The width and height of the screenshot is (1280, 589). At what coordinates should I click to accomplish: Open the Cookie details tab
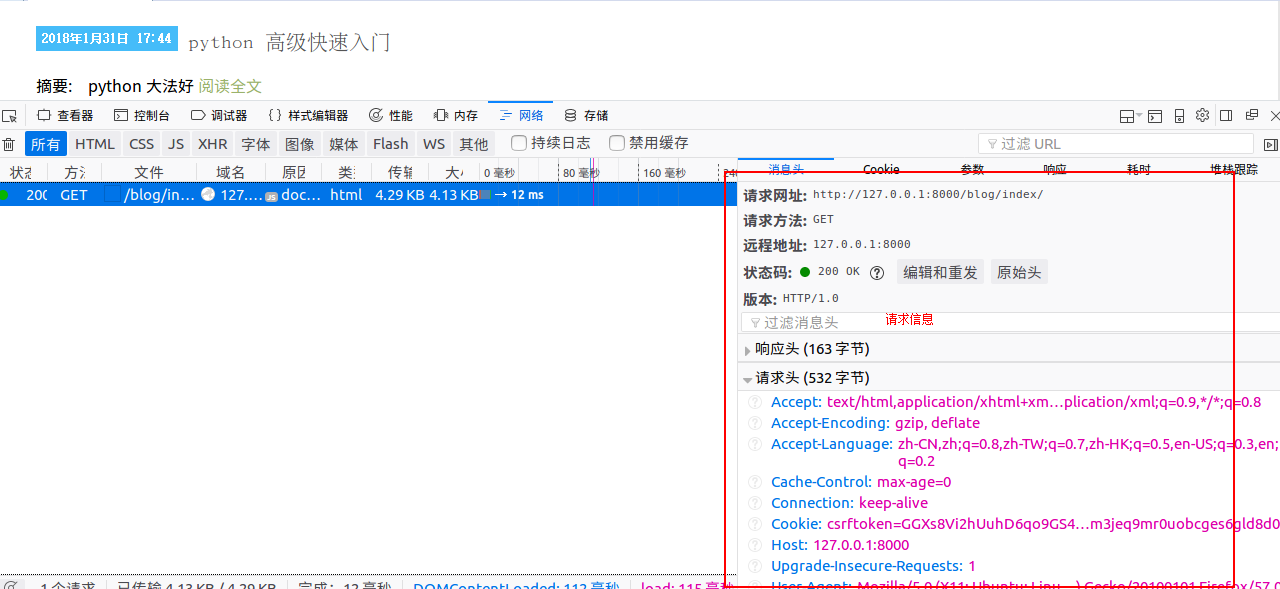881,169
